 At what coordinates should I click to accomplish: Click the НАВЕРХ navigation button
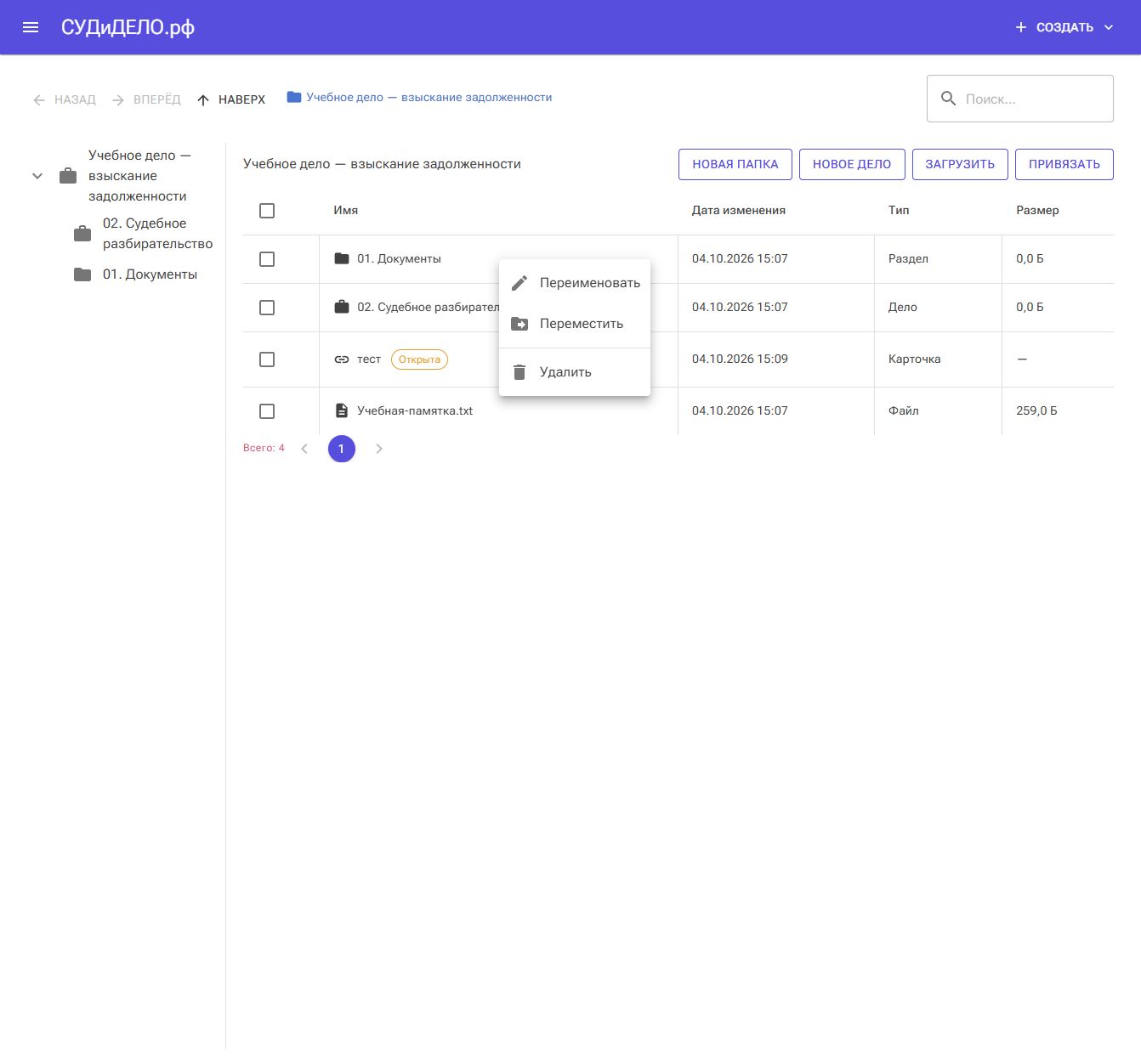point(231,99)
